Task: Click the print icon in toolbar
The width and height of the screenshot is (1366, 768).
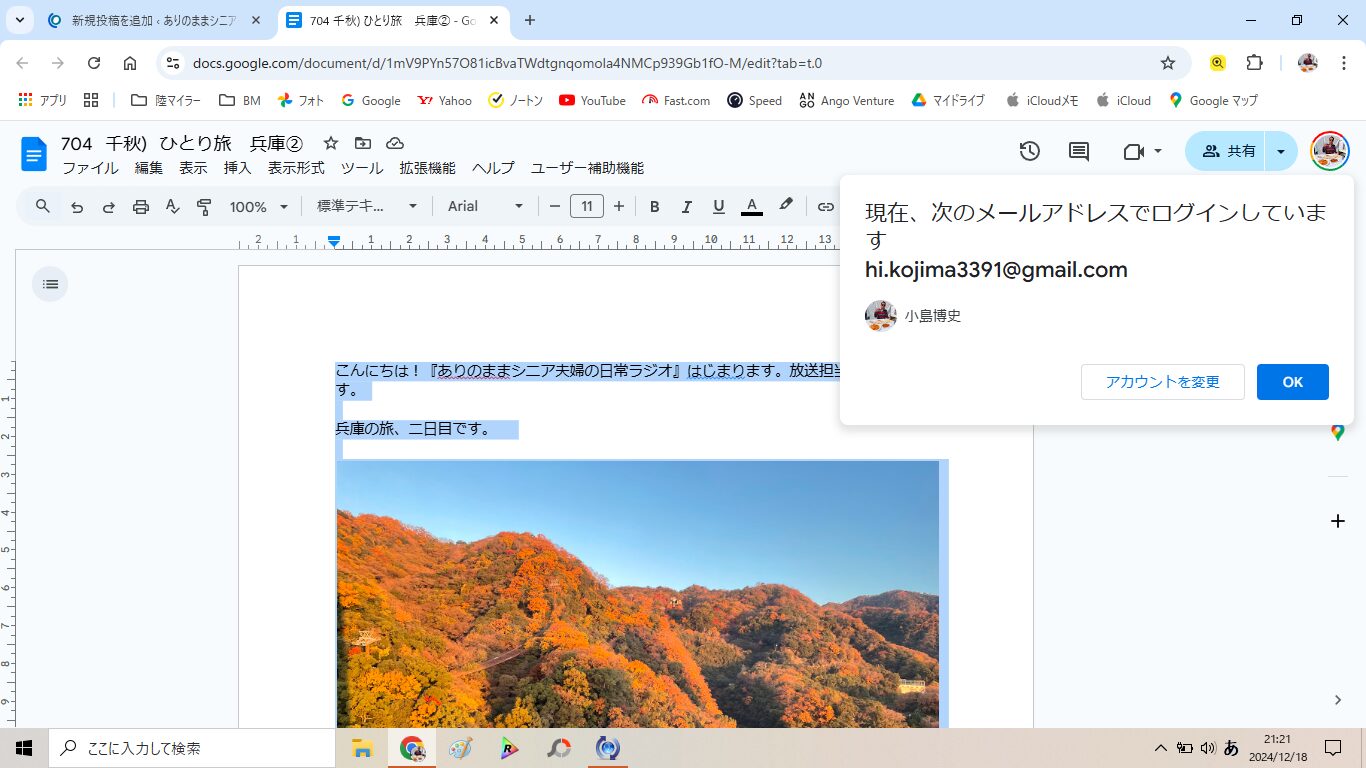Action: [x=141, y=207]
